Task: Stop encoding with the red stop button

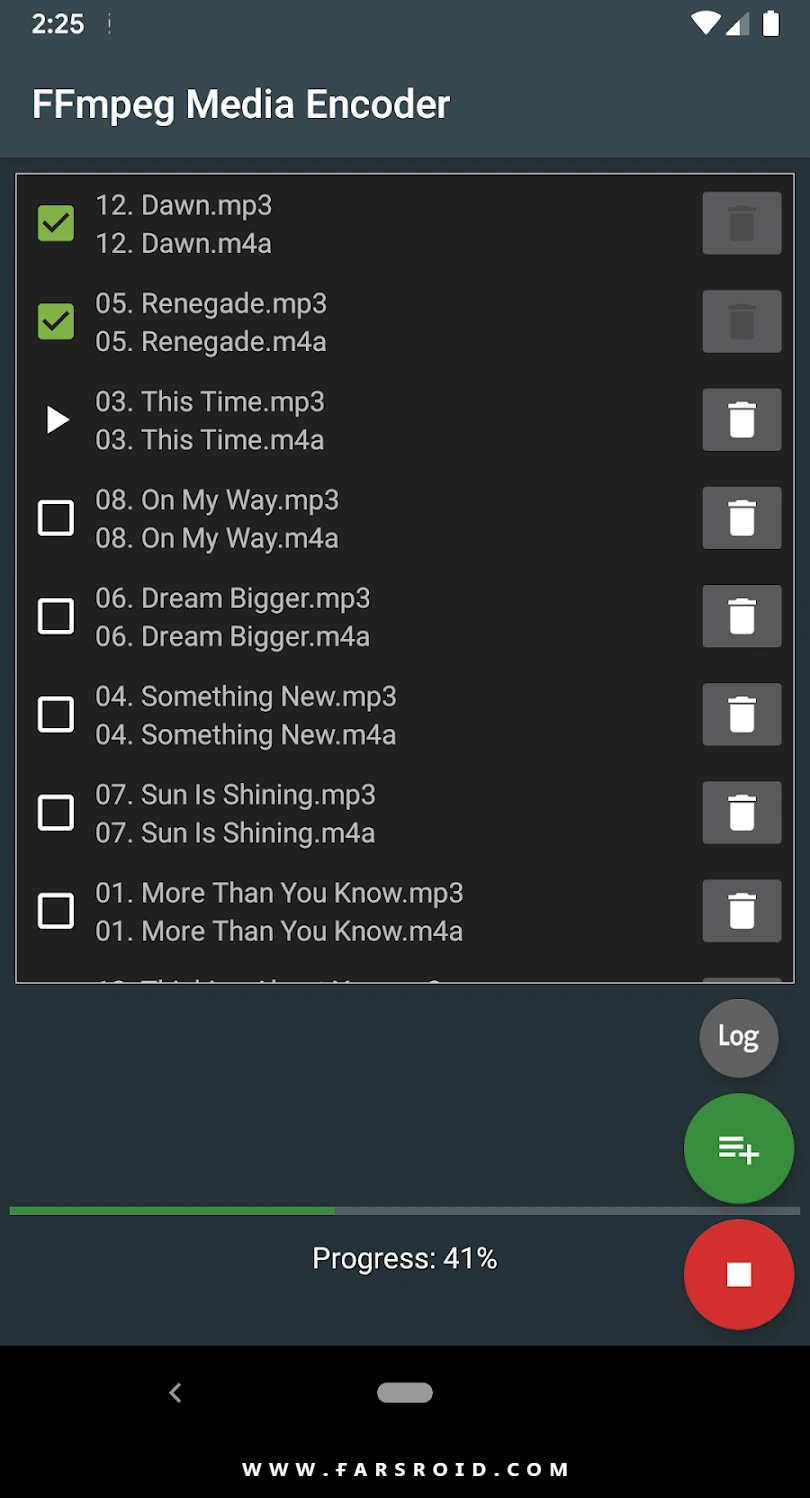Action: pos(739,1275)
